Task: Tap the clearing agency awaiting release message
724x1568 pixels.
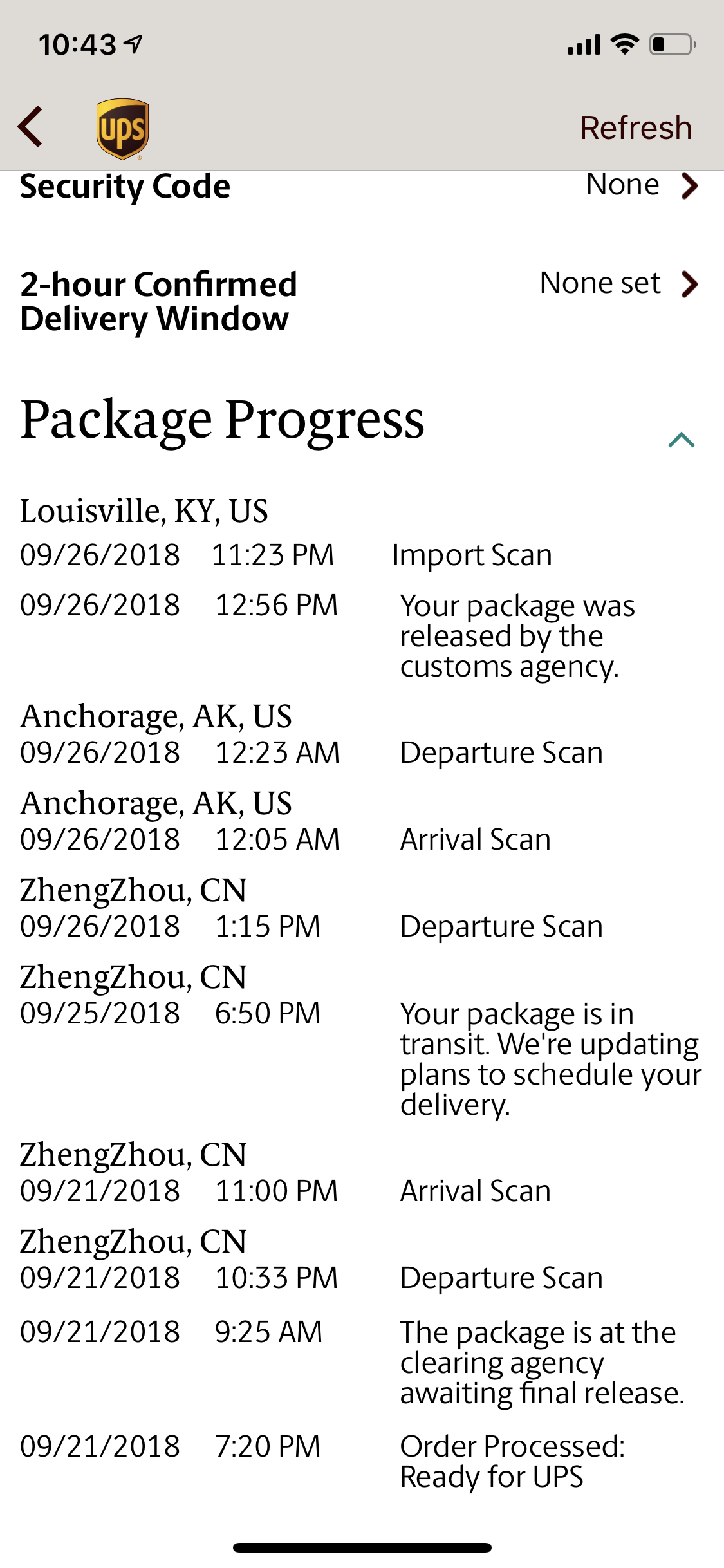Action: (x=542, y=1363)
